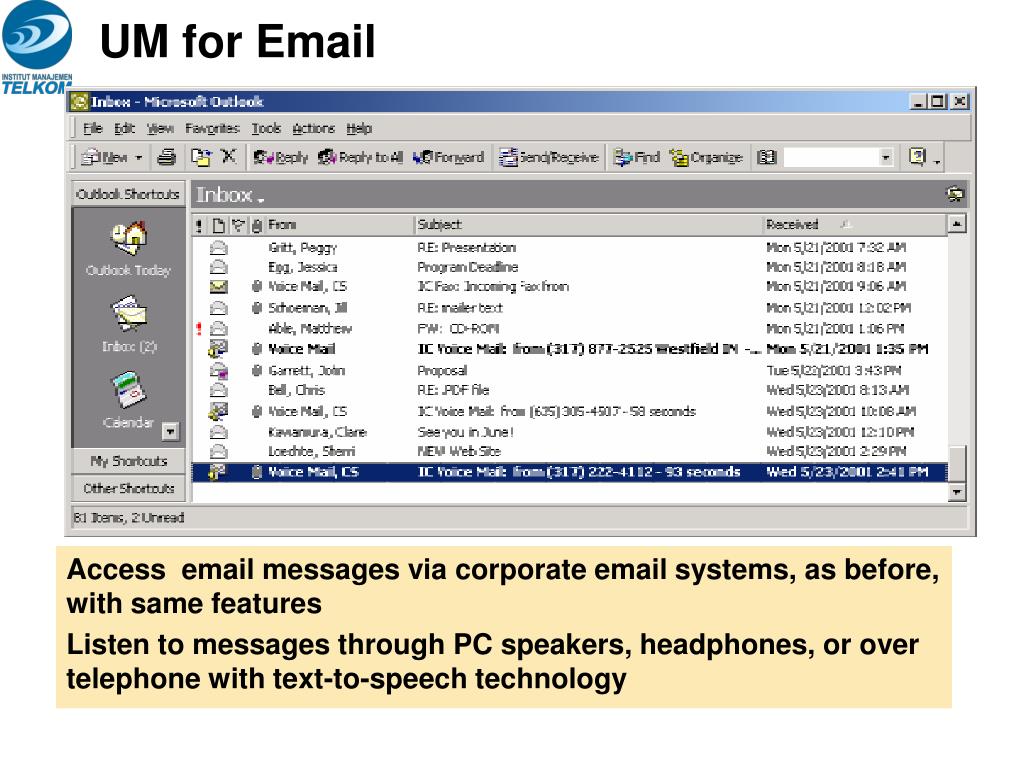Sort messages by the Received column
The image size is (1024, 768).
click(x=855, y=225)
